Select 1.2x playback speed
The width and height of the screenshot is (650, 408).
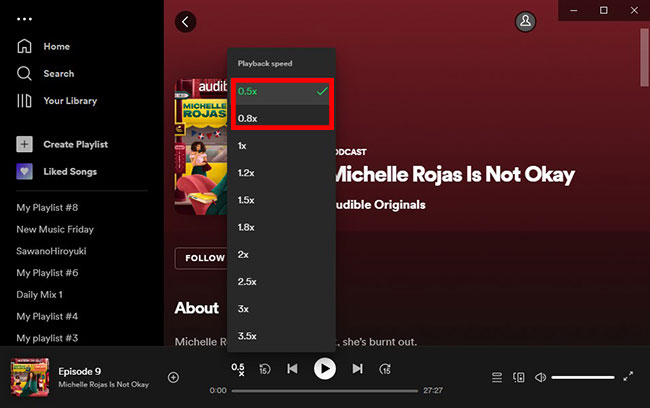tap(281, 172)
